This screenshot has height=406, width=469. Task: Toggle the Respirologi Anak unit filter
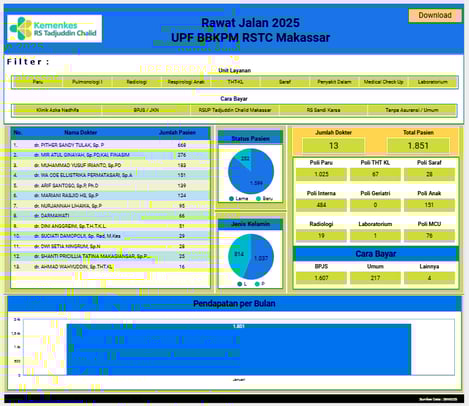click(x=186, y=82)
